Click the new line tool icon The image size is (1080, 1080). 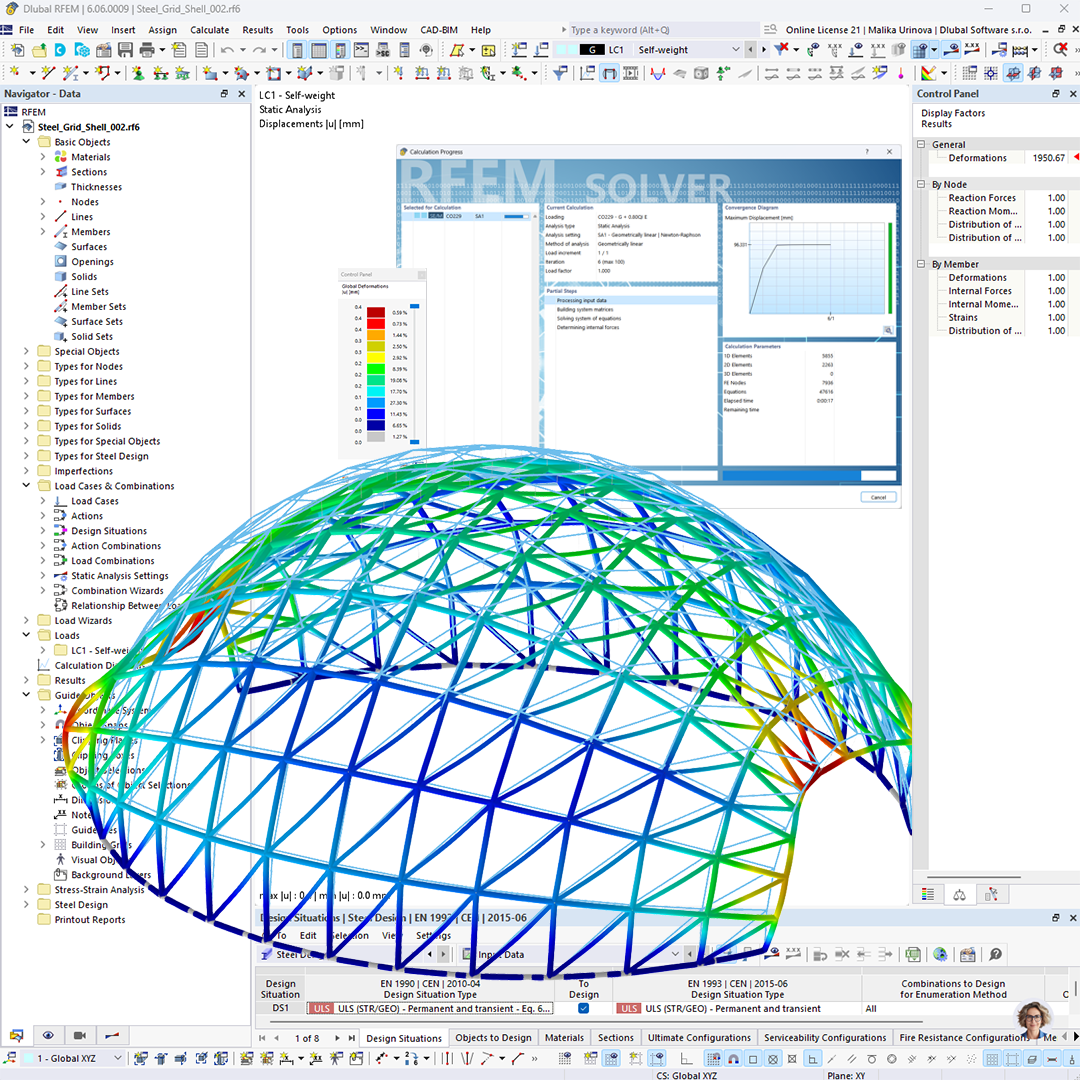48,73
